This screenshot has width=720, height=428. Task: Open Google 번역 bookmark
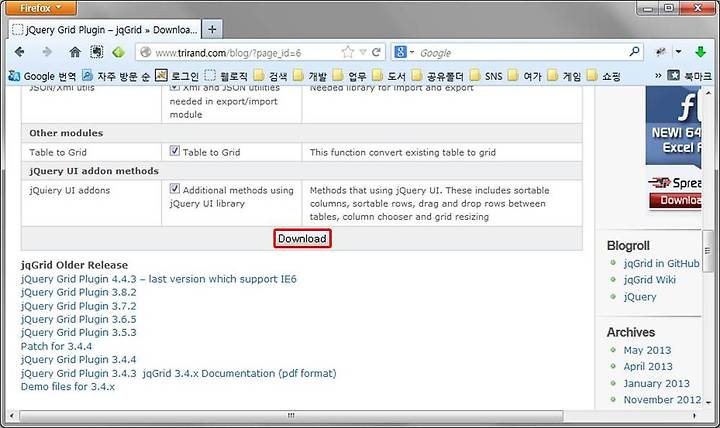click(x=42, y=76)
